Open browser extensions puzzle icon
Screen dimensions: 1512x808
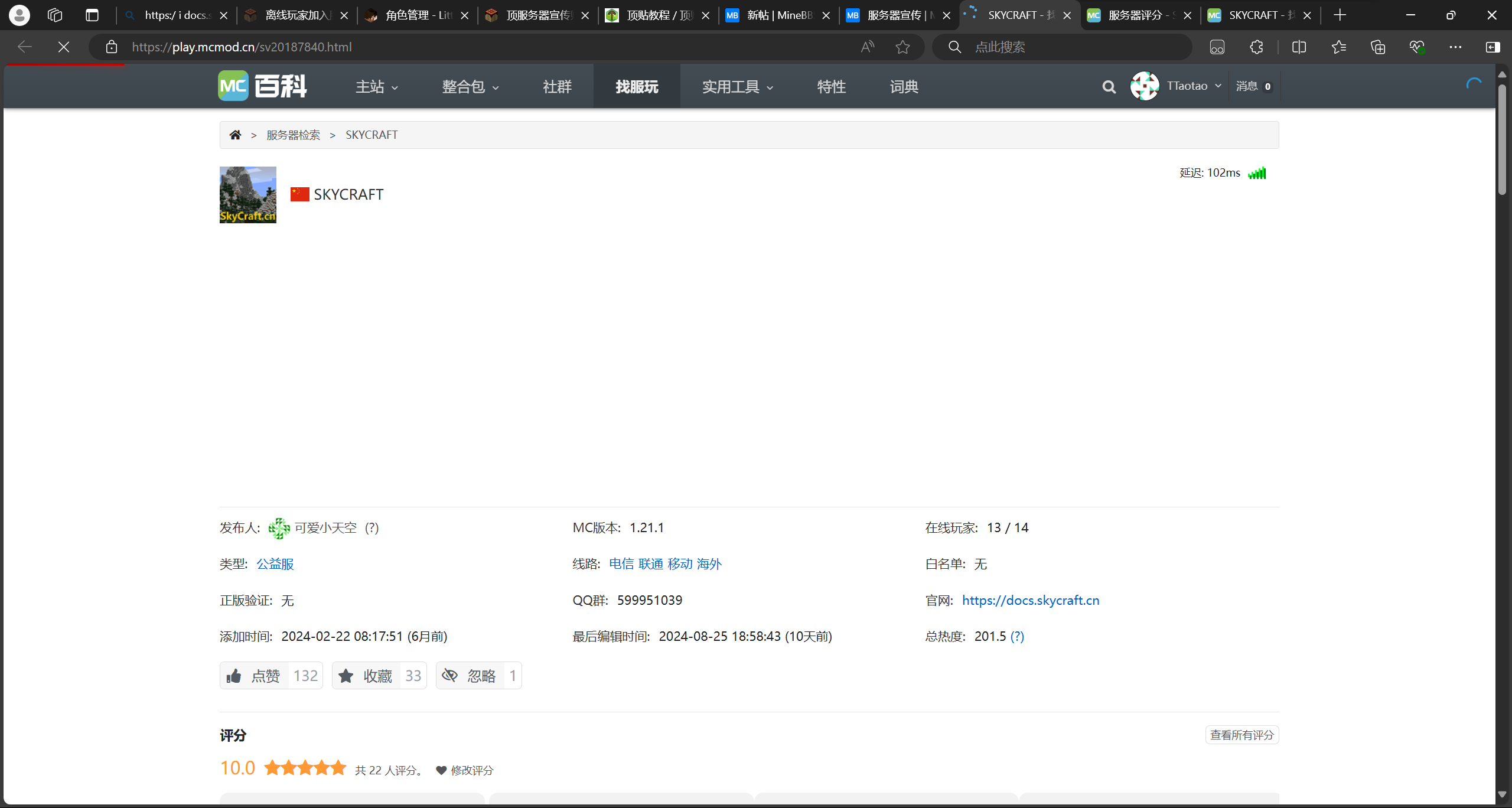pyautogui.click(x=1257, y=47)
